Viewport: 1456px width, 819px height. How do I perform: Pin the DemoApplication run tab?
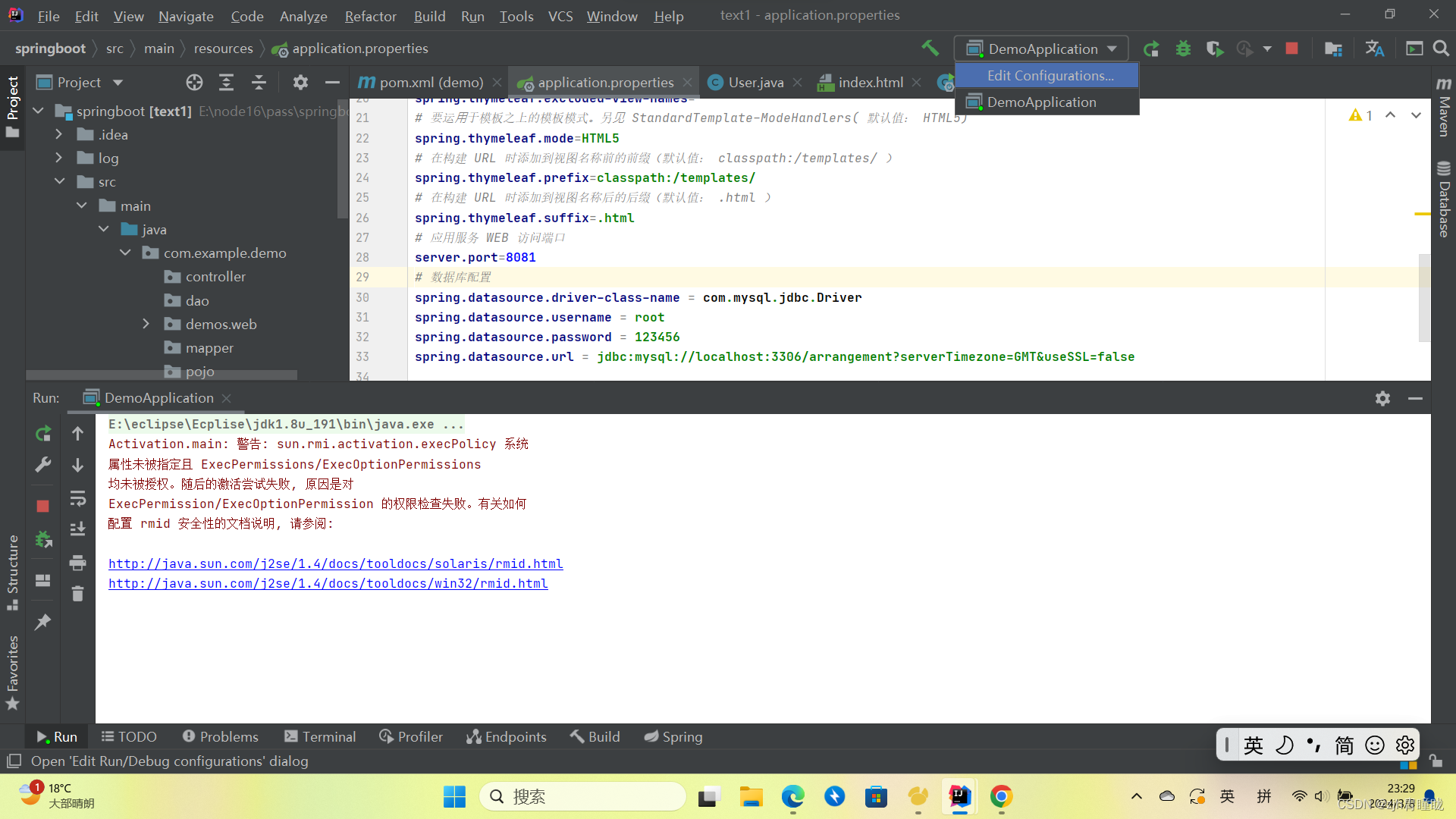click(43, 622)
